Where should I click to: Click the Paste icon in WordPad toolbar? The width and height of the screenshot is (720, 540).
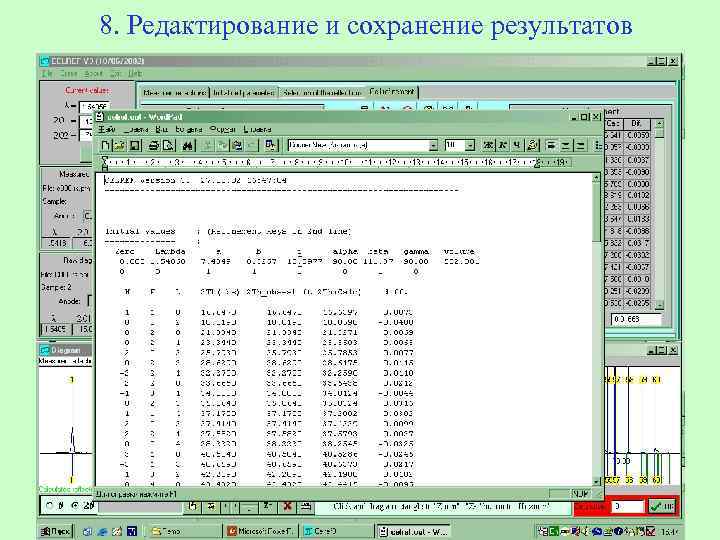coord(237,146)
